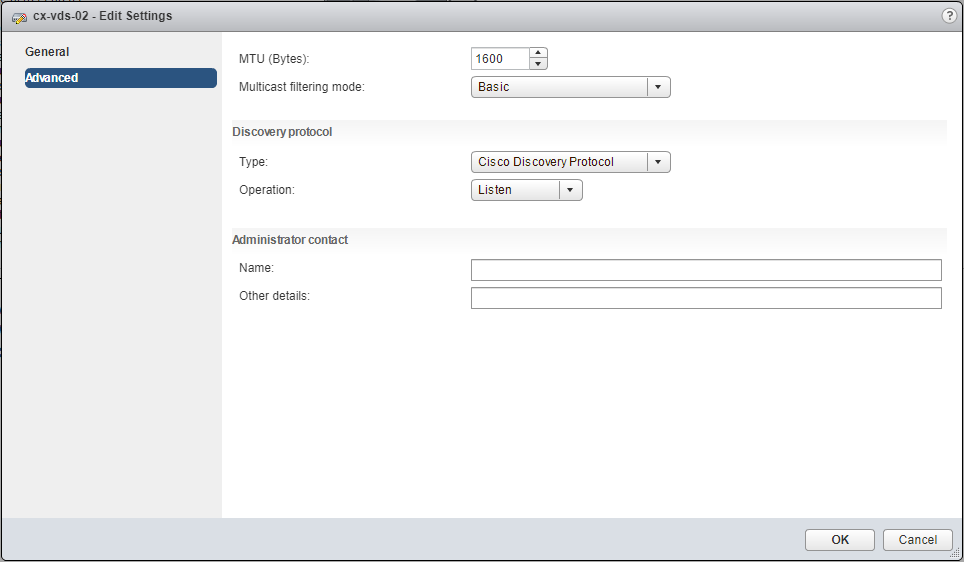Image resolution: width=964 pixels, height=562 pixels.
Task: Click the distributed switch icon in title bar
Action: click(19, 17)
